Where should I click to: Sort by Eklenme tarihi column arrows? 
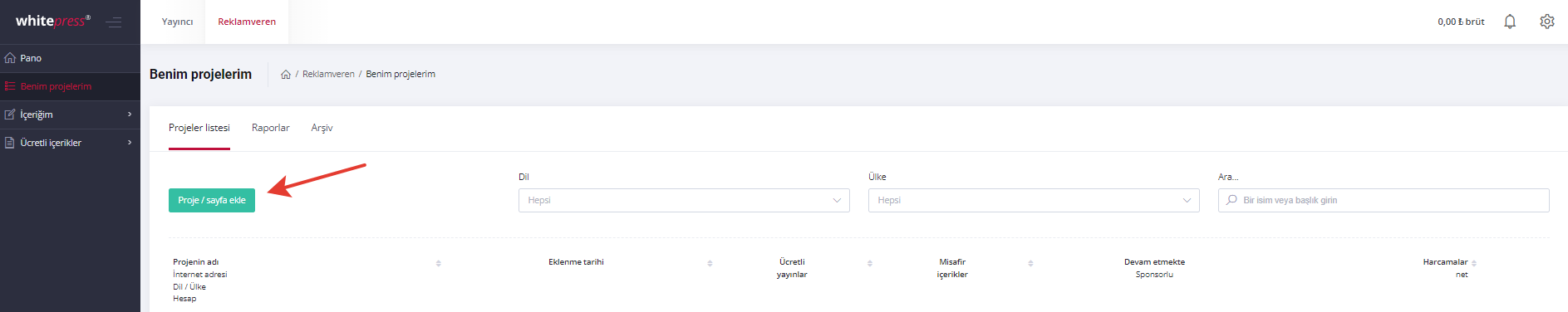coord(710,263)
